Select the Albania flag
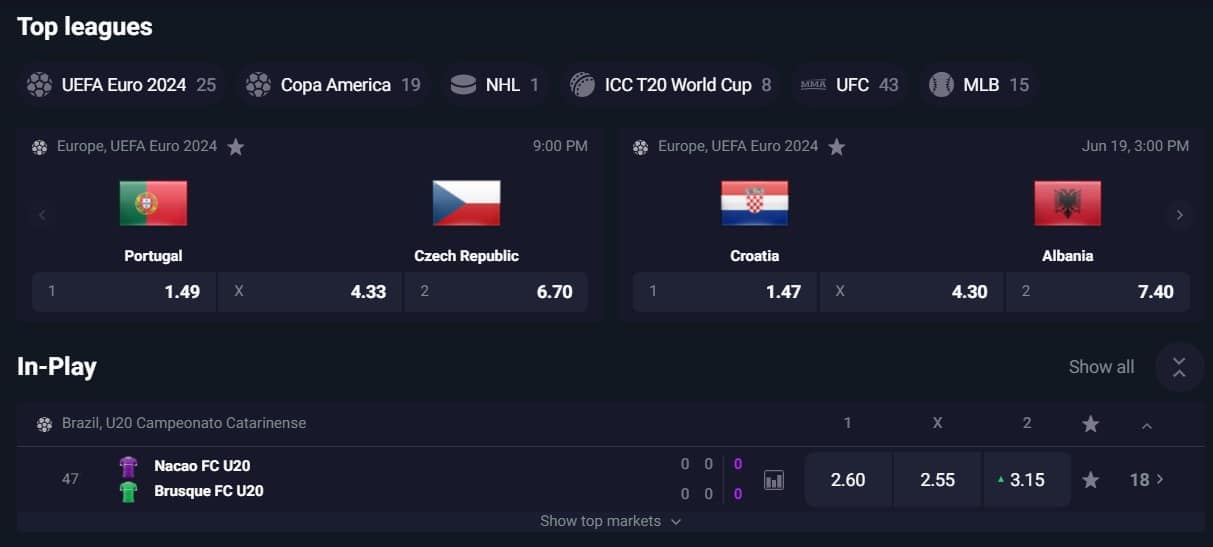Screen dimensions: 1213x547 1068,203
